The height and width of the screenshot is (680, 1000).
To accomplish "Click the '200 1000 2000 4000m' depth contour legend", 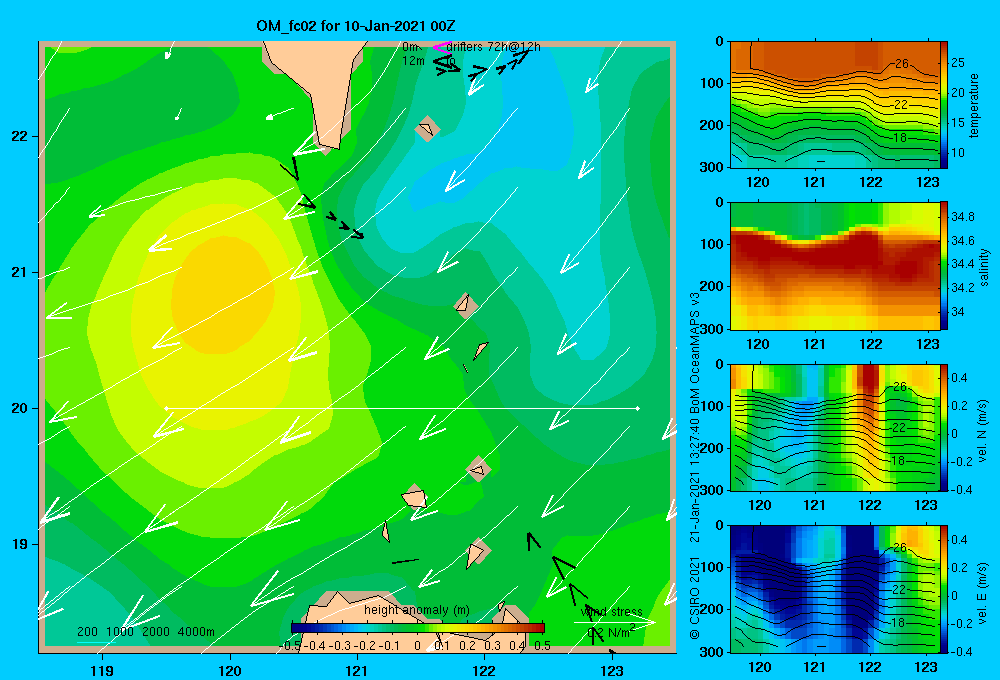I will (x=145, y=632).
